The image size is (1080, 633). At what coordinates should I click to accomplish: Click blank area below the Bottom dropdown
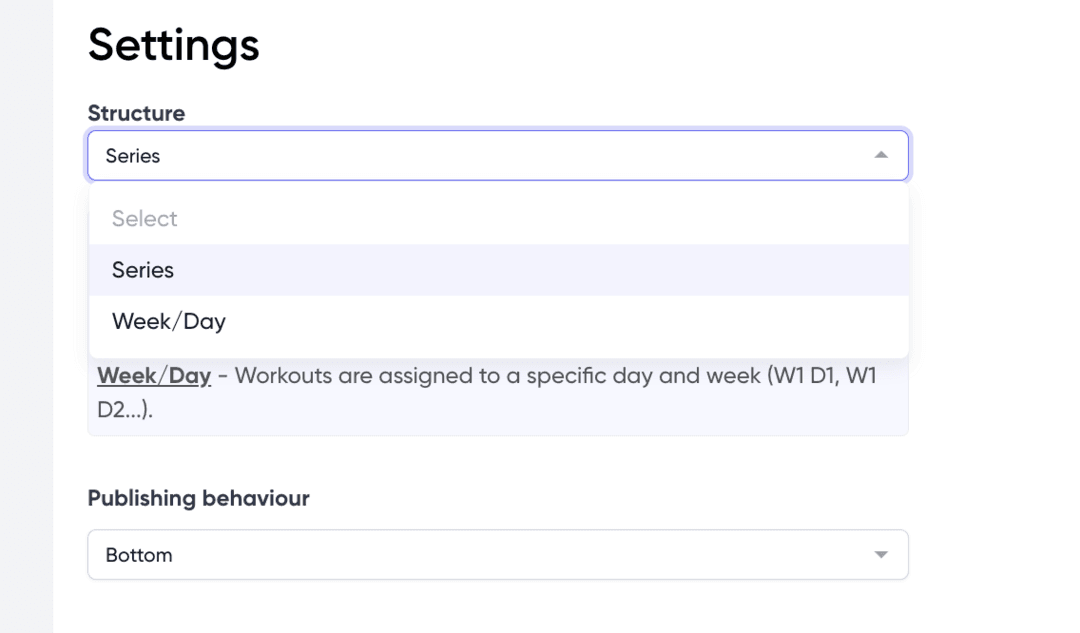point(497,608)
